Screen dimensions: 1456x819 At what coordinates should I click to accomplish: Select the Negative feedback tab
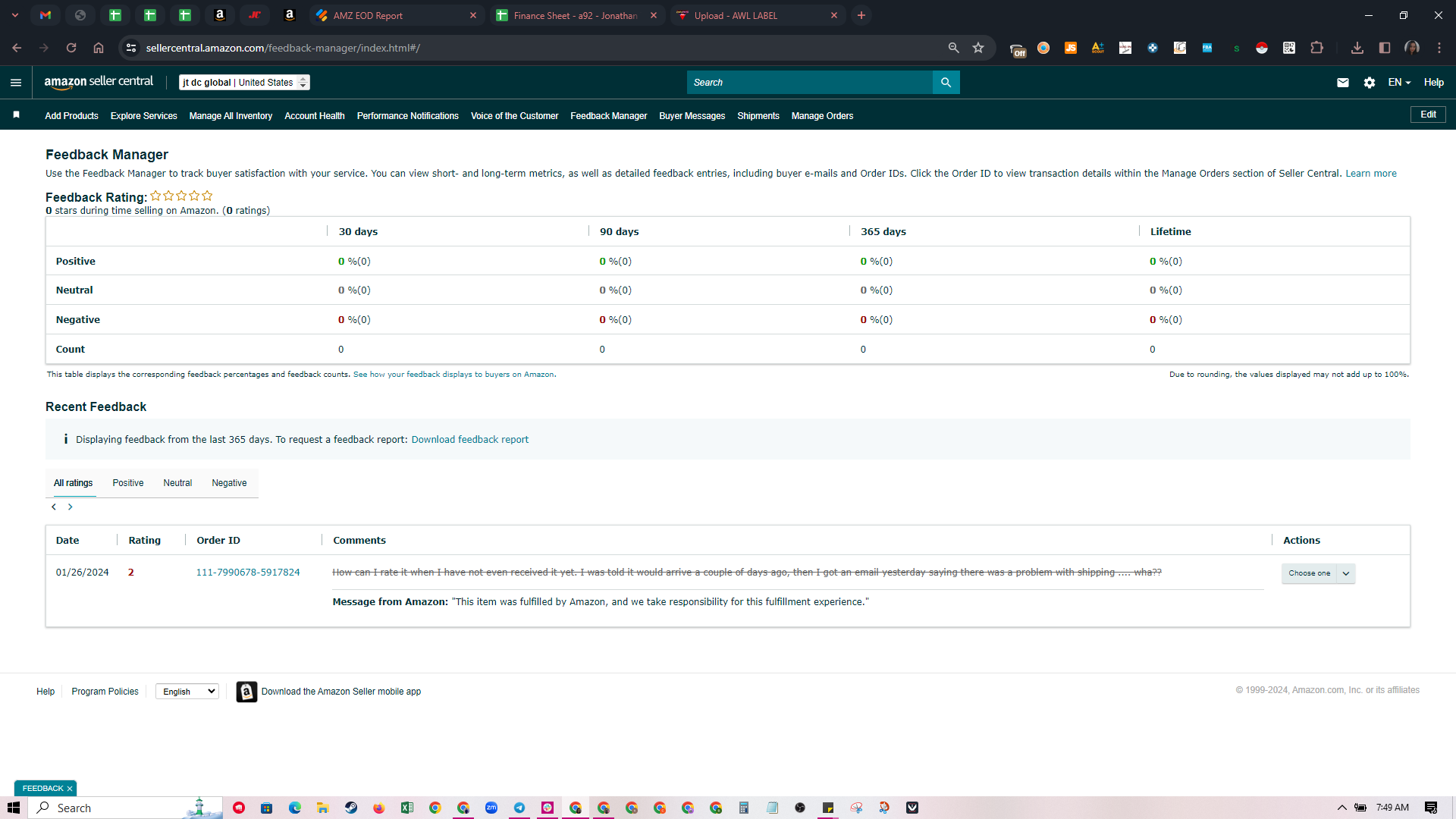pyautogui.click(x=229, y=483)
